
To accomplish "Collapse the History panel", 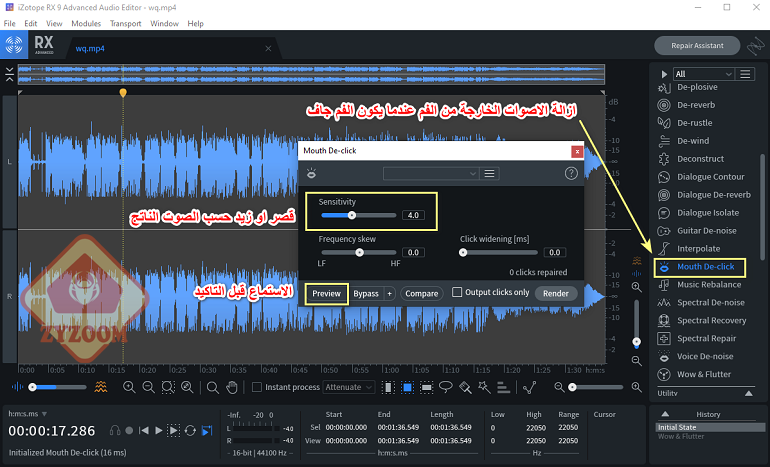I will [x=664, y=414].
